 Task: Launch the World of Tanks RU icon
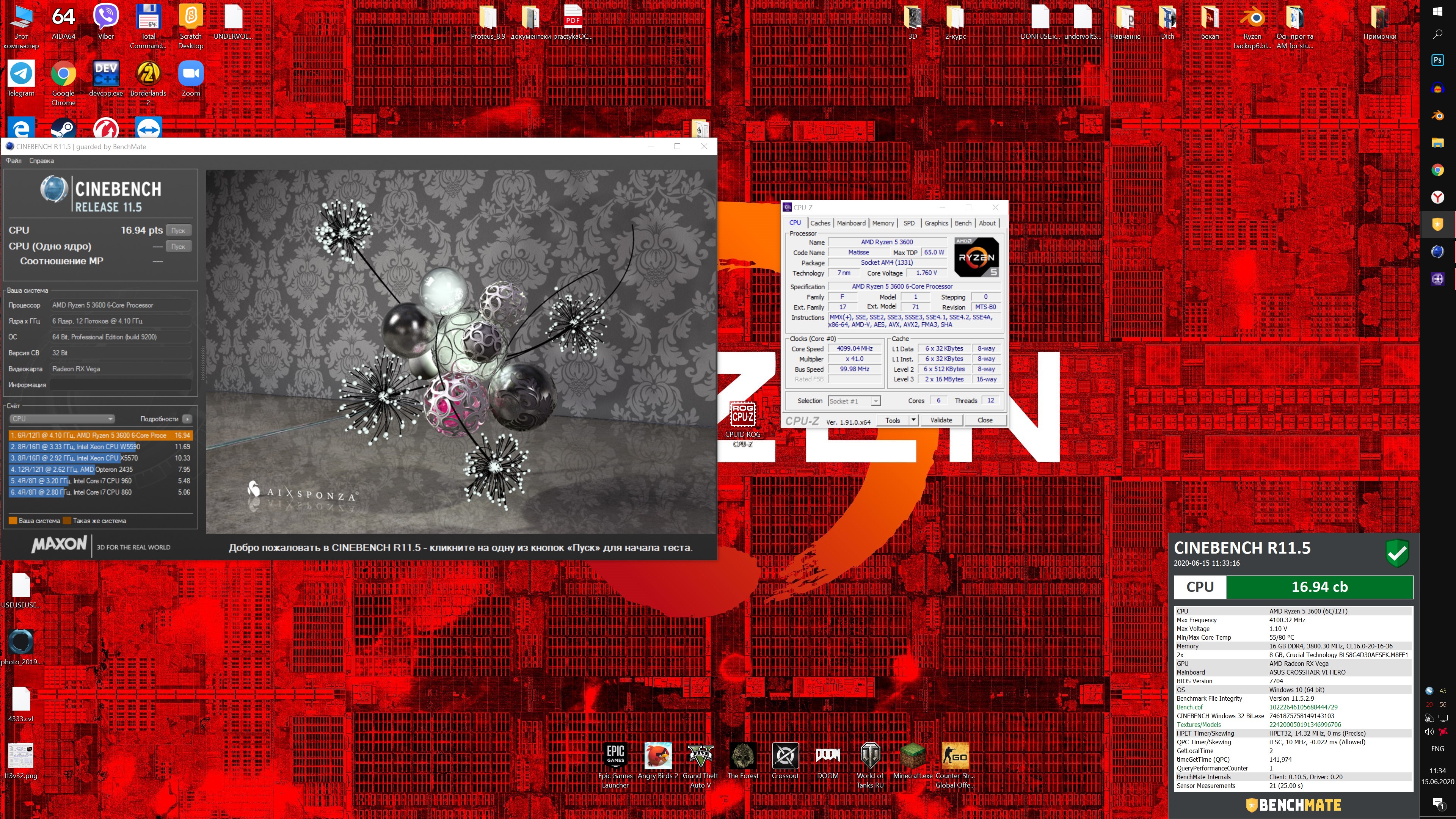870,765
